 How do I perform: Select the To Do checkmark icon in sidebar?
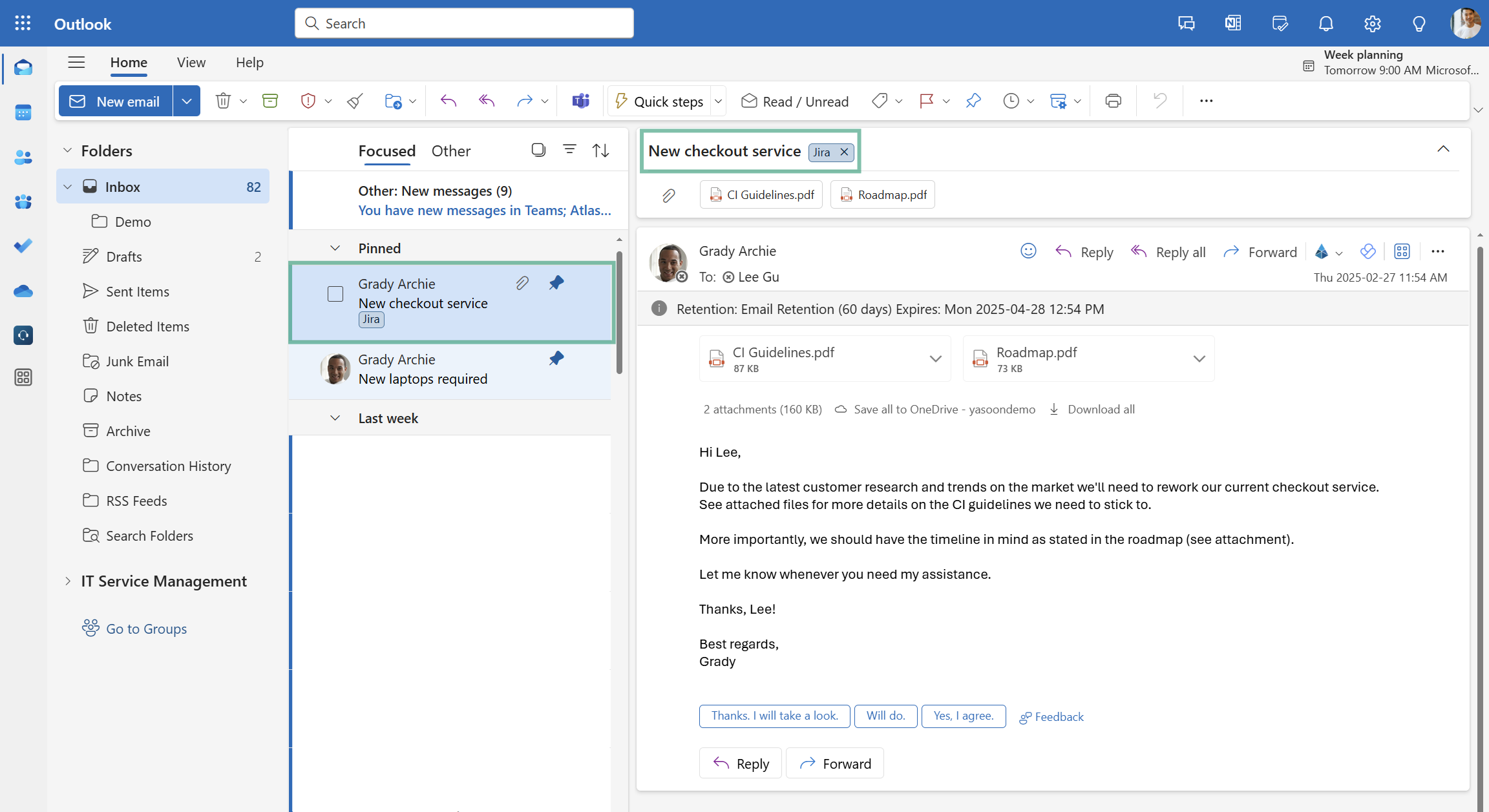[x=23, y=245]
